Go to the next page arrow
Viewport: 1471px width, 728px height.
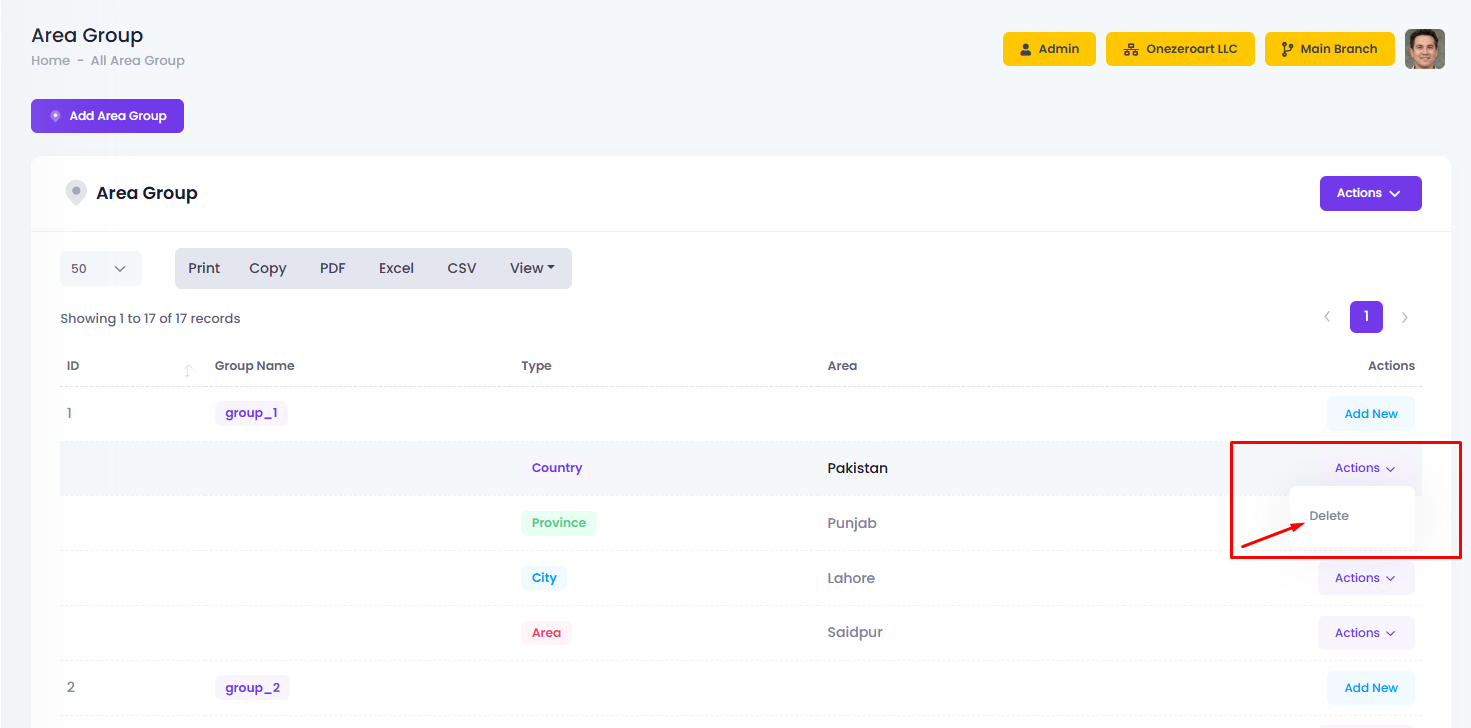coord(1405,317)
